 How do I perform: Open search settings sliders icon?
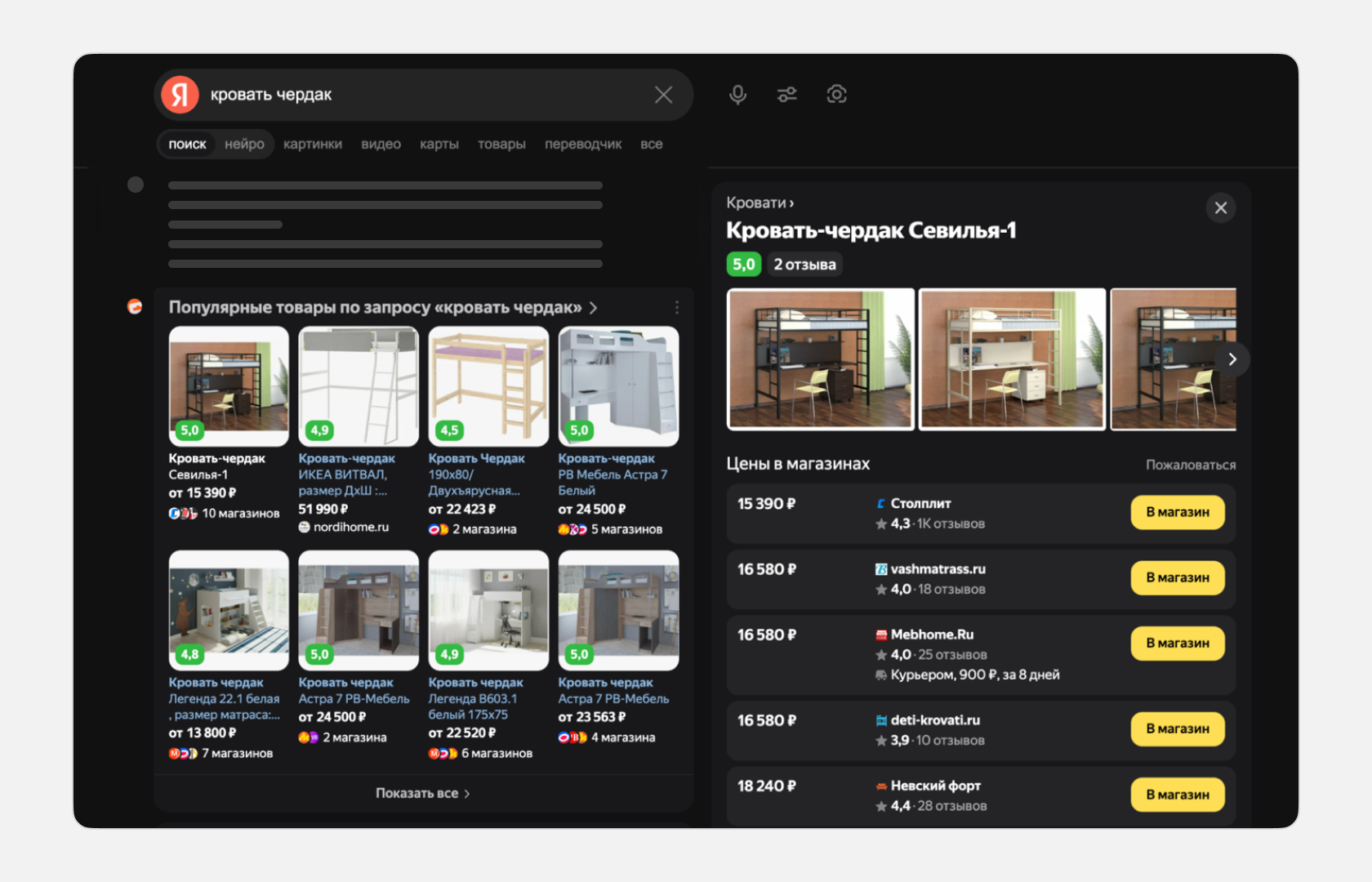[x=787, y=95]
